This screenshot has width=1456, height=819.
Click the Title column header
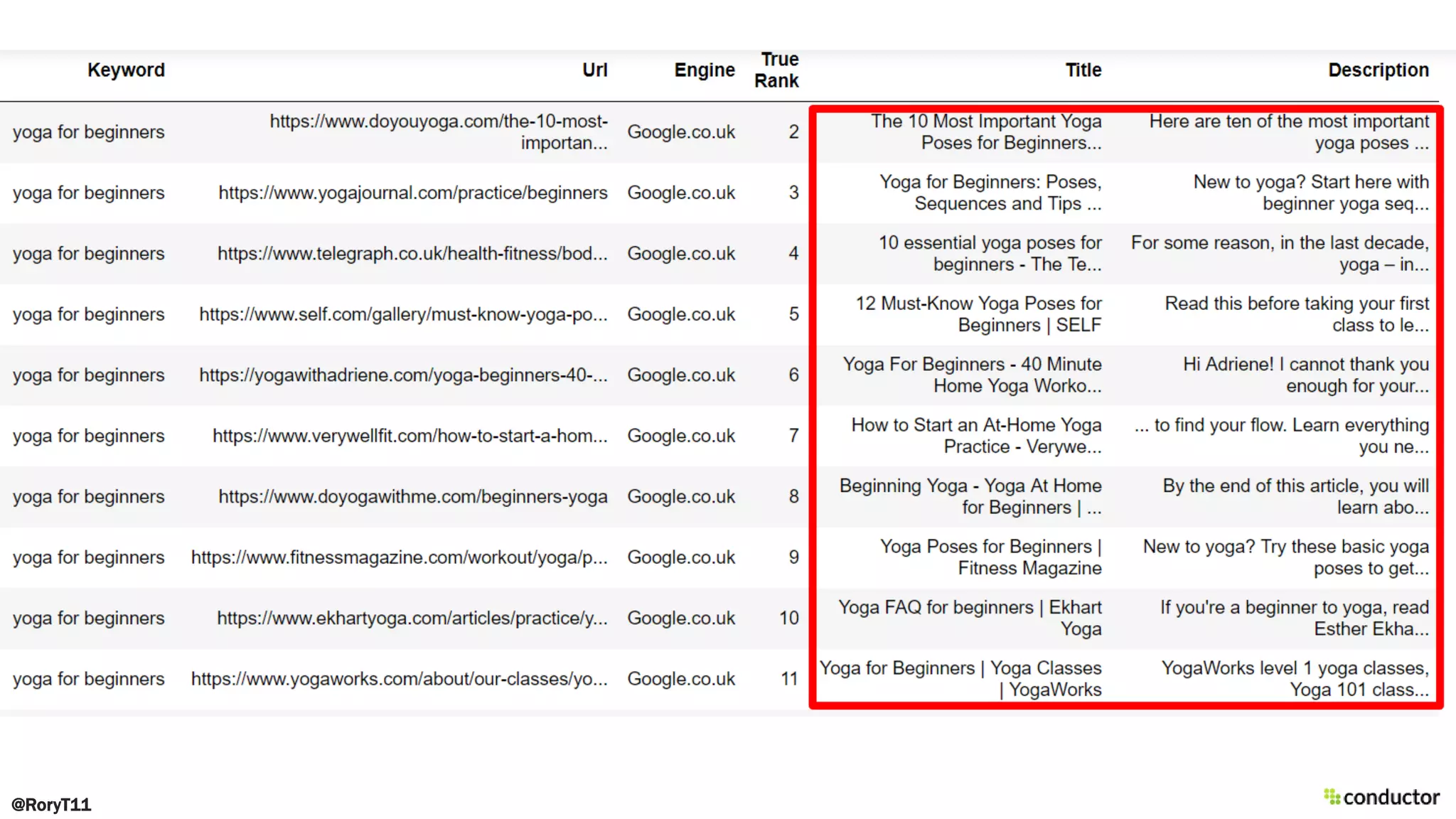tap(1083, 70)
